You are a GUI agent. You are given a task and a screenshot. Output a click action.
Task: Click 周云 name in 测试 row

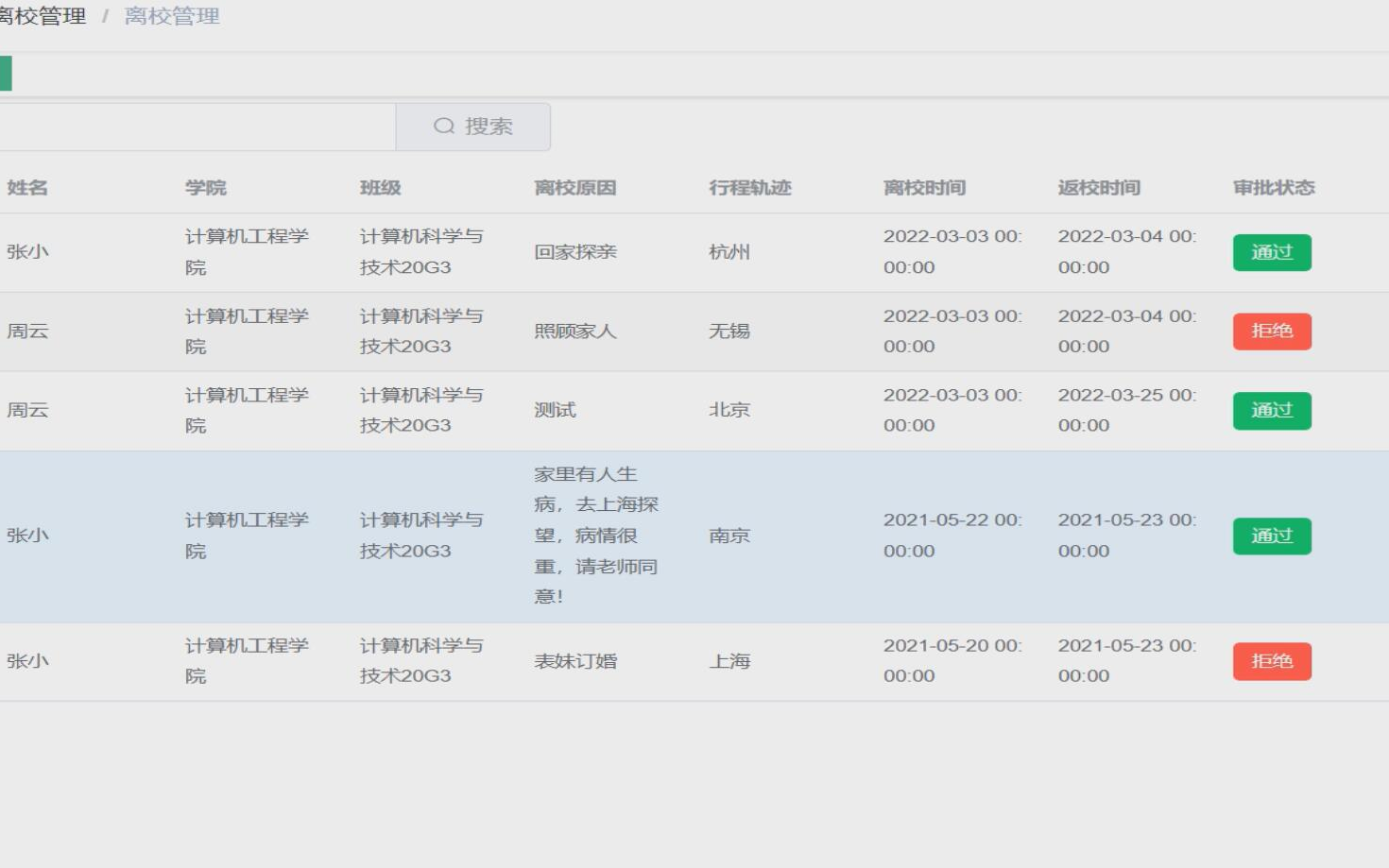tap(27, 410)
